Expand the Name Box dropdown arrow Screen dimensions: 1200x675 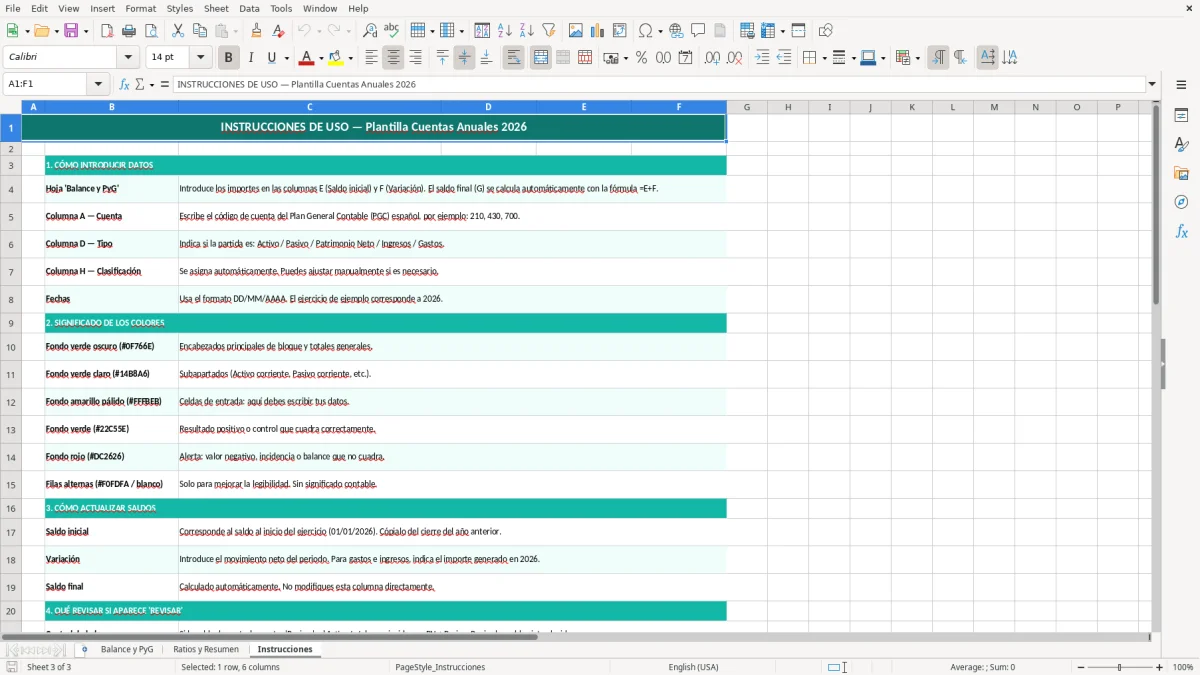(x=98, y=84)
